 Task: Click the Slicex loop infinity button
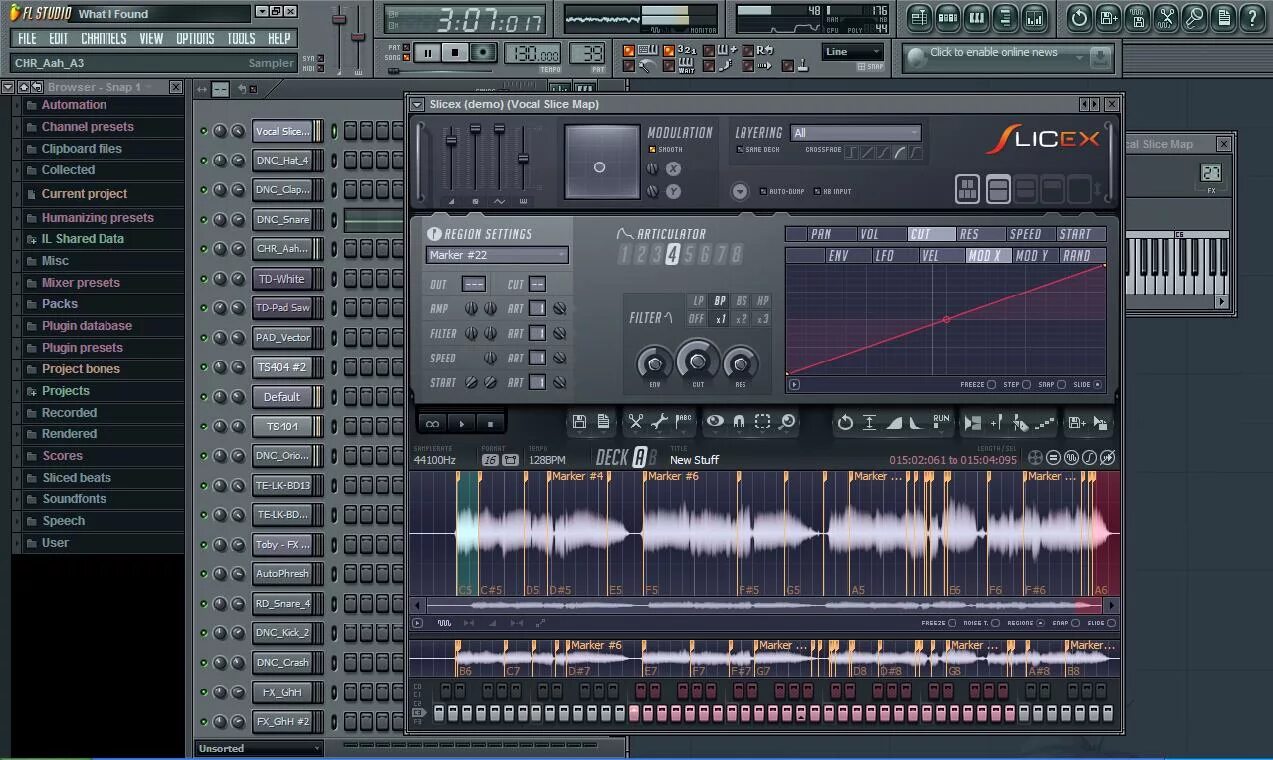click(432, 423)
